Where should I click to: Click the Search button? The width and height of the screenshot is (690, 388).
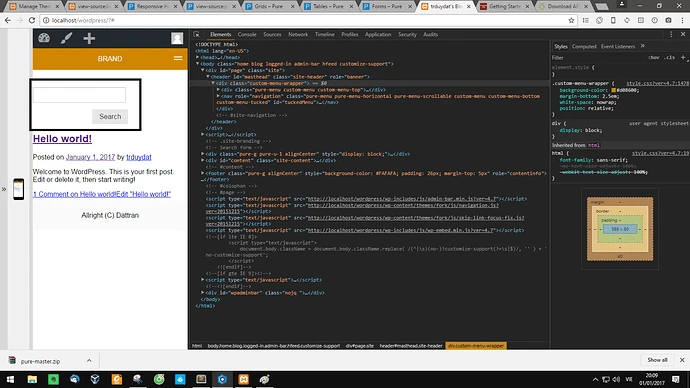click(110, 117)
